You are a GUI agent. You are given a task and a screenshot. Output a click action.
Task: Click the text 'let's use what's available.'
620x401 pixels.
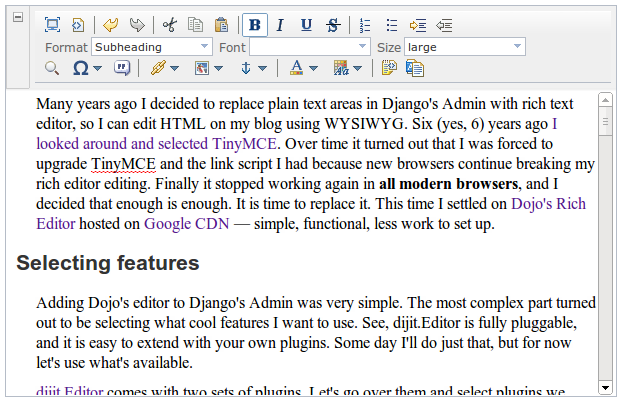coord(114,362)
